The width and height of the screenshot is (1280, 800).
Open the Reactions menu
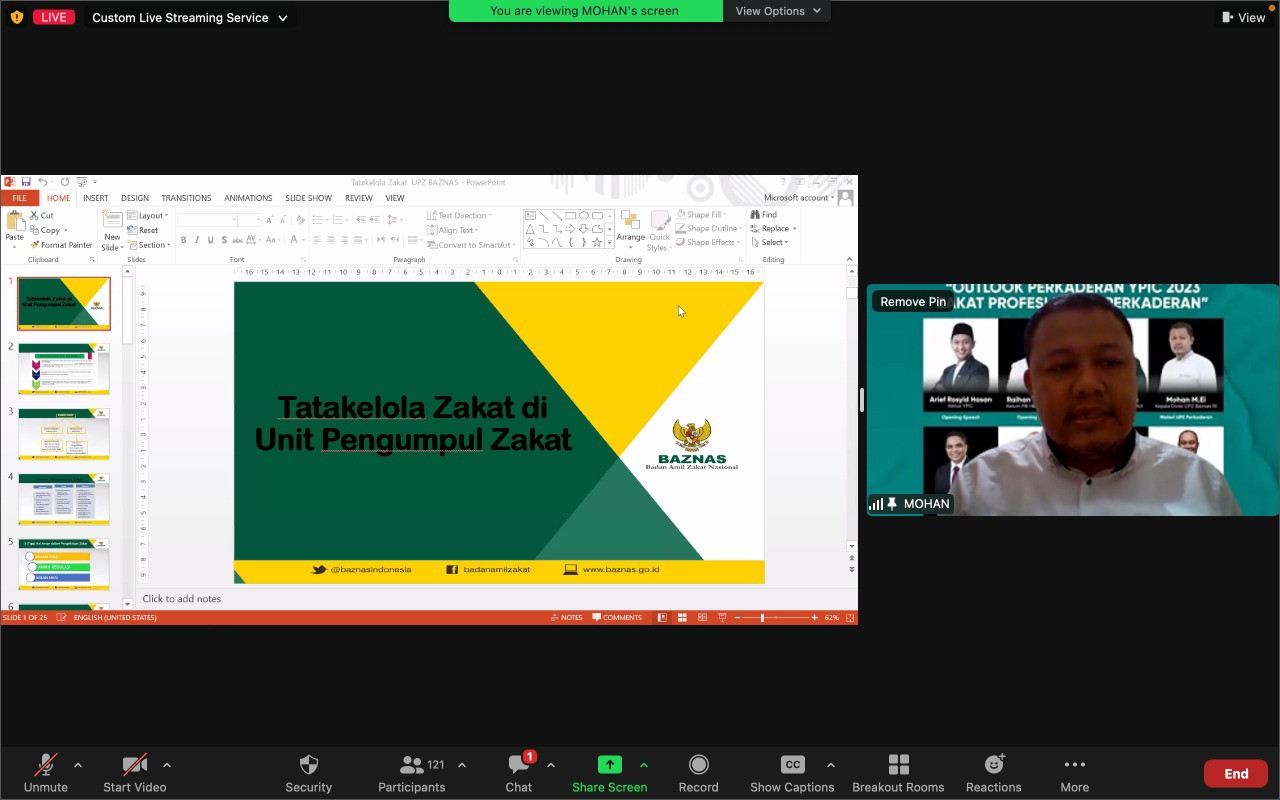click(993, 765)
